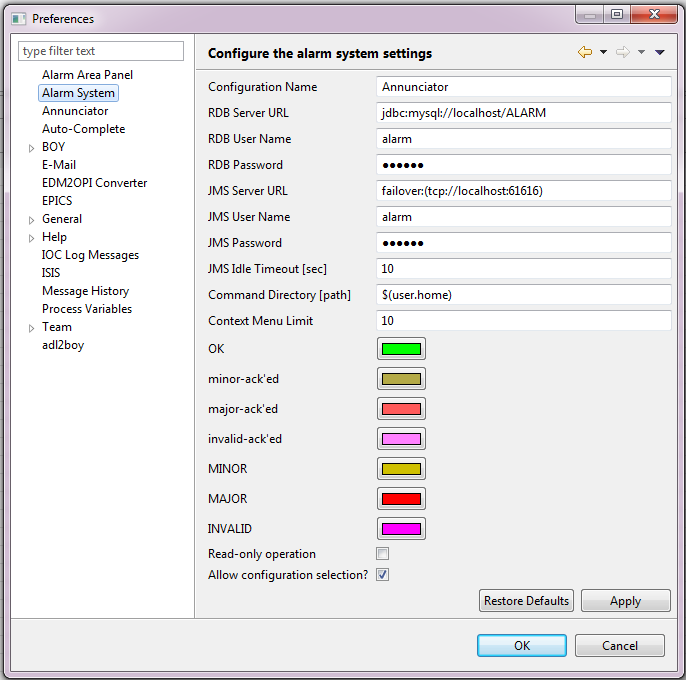Open the Annunciator preference page

(x=75, y=111)
